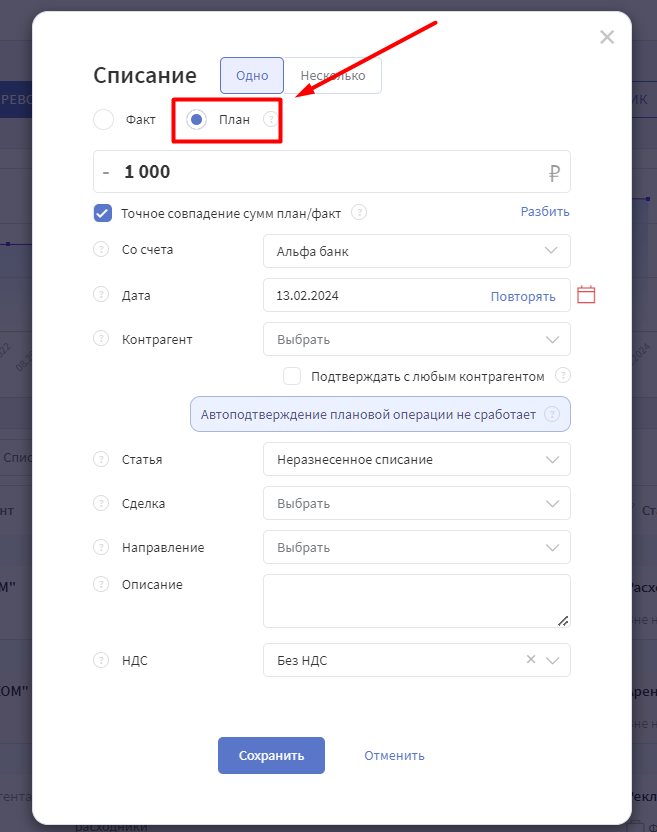Viewport: 657px width, 832px height.
Task: Click help icon for exact sum match
Action: 359,212
